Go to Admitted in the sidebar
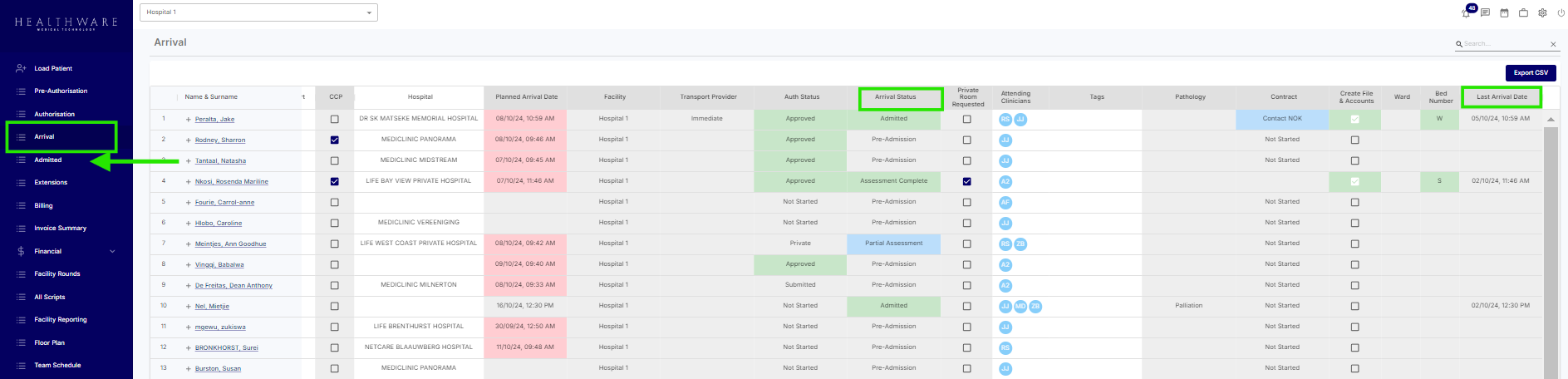This screenshot has height=379, width=1568. pyautogui.click(x=48, y=160)
